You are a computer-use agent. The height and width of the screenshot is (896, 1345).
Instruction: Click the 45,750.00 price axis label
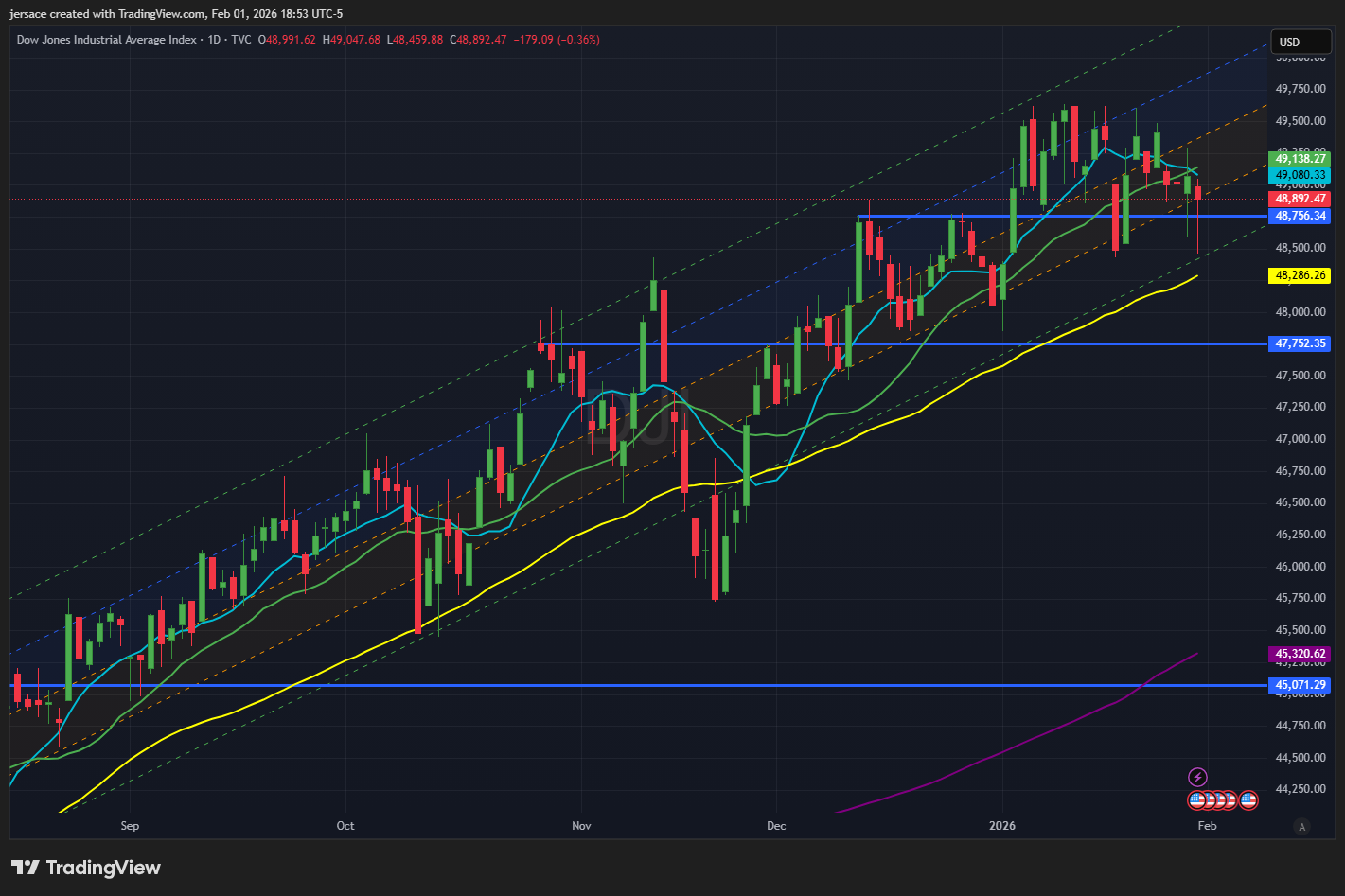coord(1301,598)
